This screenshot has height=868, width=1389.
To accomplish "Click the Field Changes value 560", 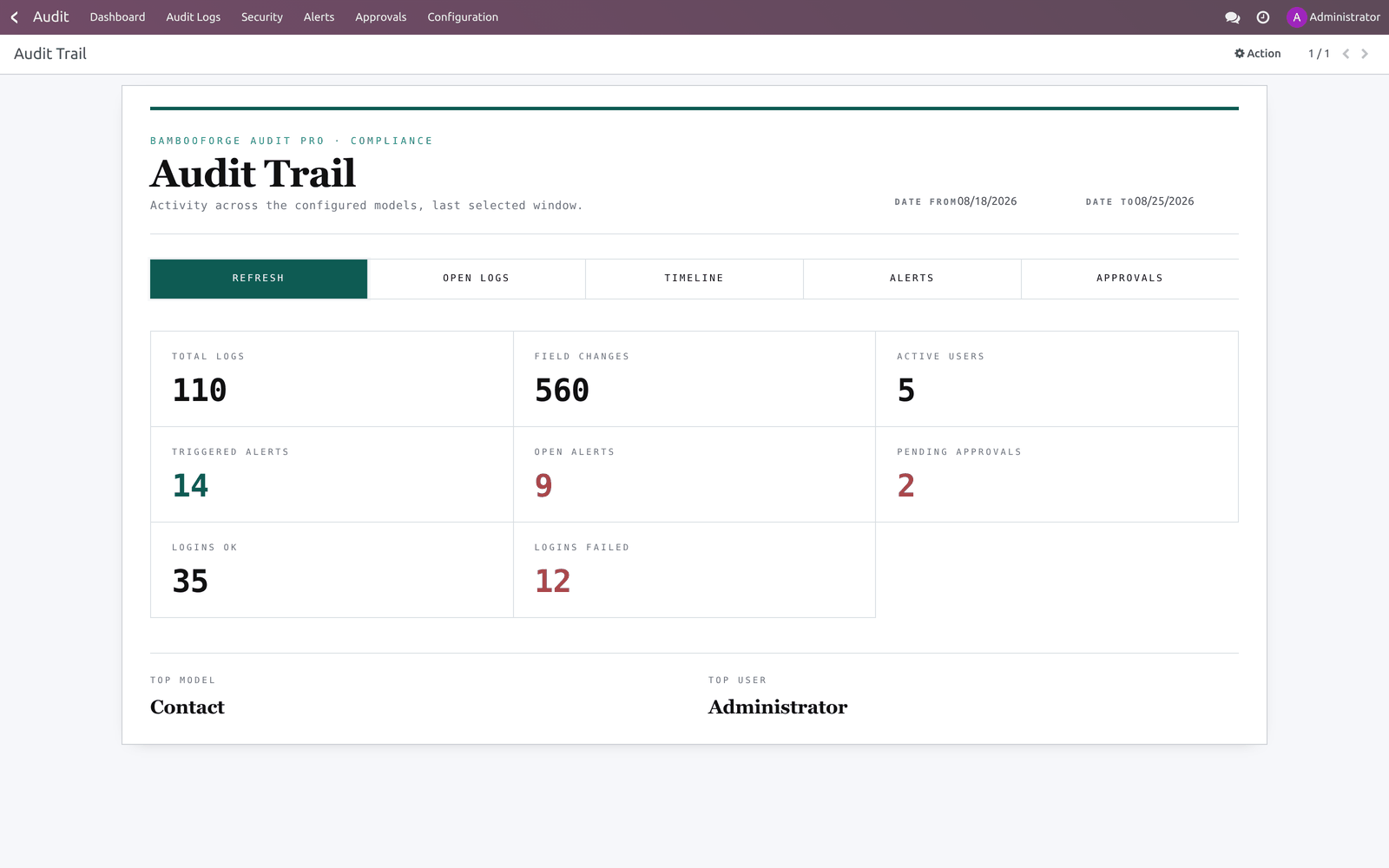I will pos(562,391).
